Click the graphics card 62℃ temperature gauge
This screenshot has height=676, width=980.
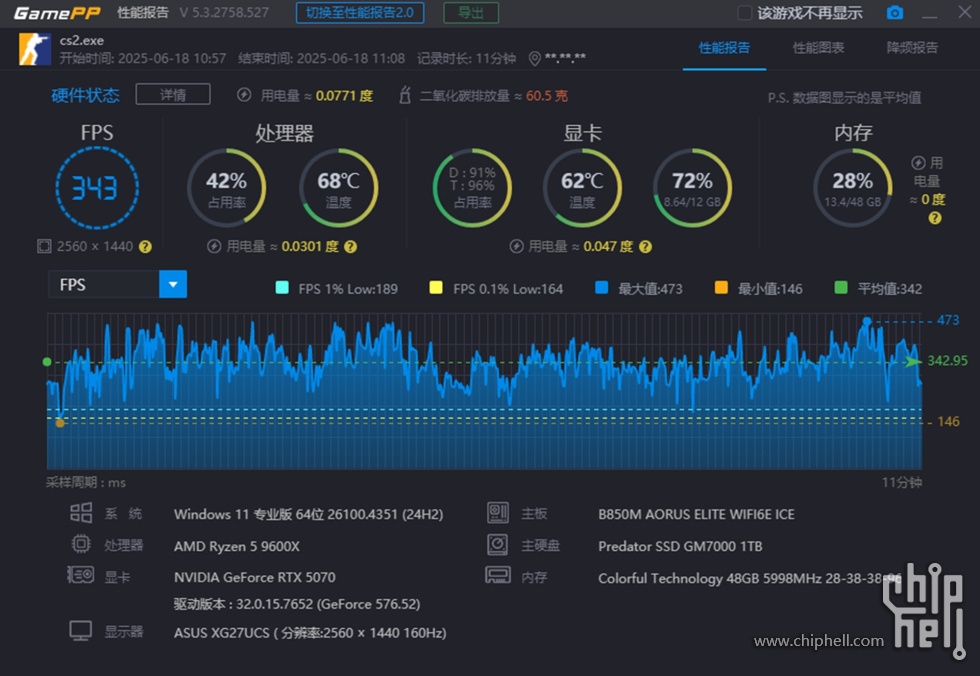pos(582,188)
